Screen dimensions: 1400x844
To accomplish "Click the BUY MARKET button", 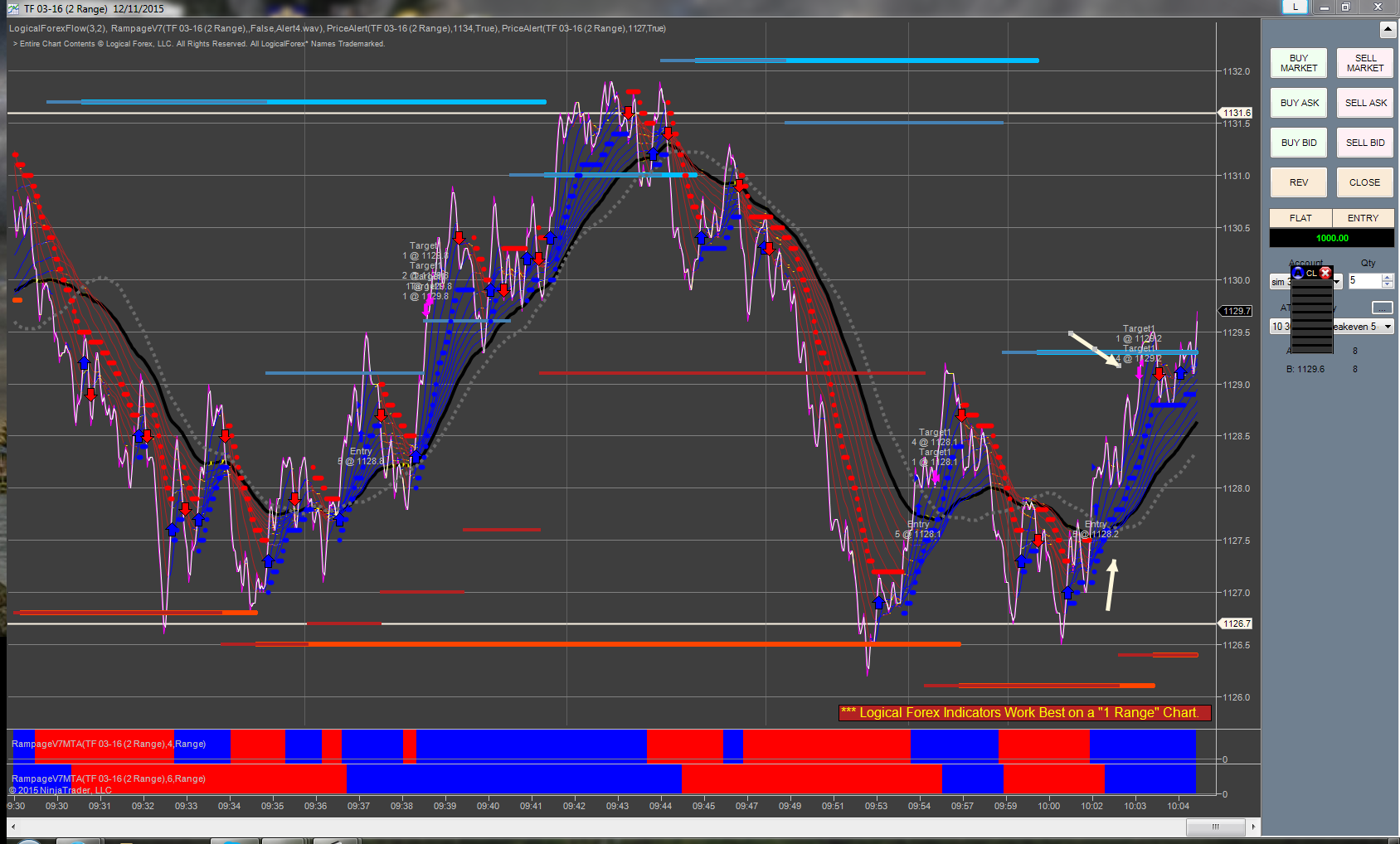I will pyautogui.click(x=1299, y=63).
